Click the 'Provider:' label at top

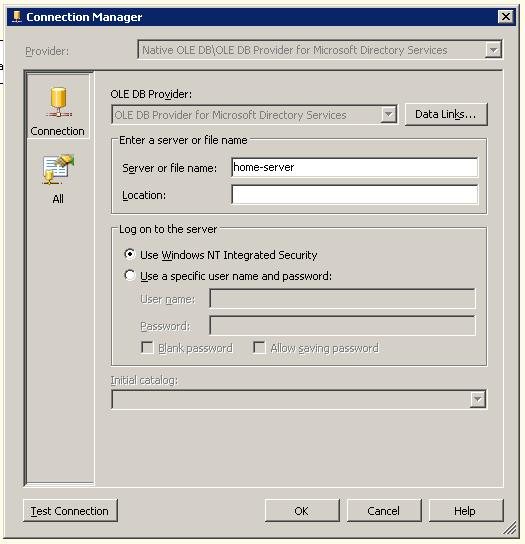pyautogui.click(x=47, y=51)
